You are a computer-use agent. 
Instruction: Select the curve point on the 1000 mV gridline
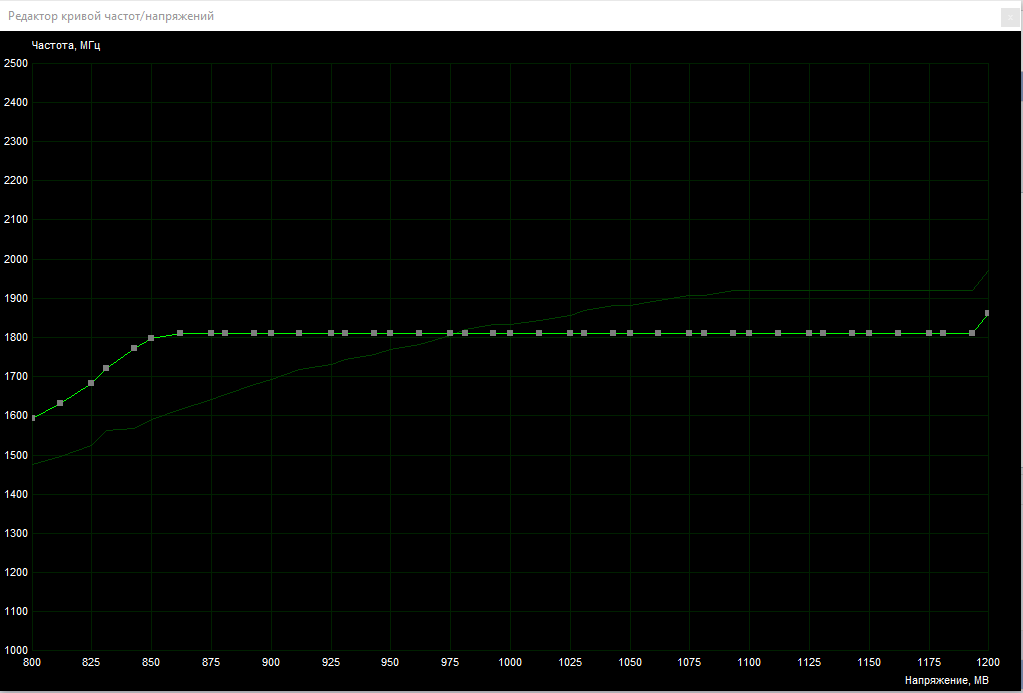tap(510, 333)
